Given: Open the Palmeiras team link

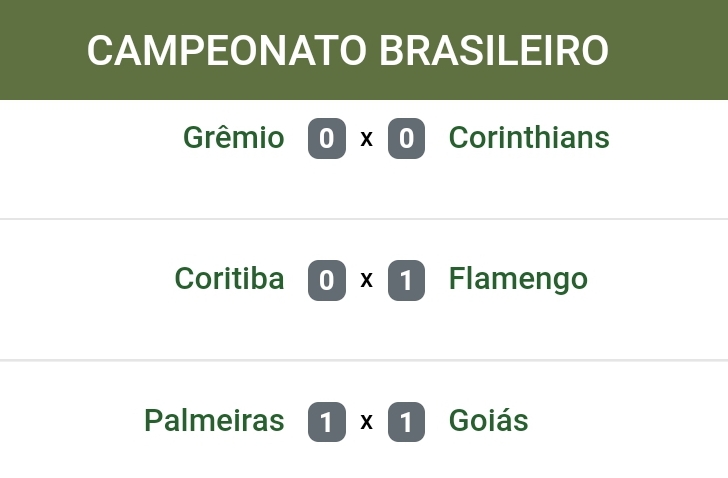Looking at the screenshot, I should (214, 421).
